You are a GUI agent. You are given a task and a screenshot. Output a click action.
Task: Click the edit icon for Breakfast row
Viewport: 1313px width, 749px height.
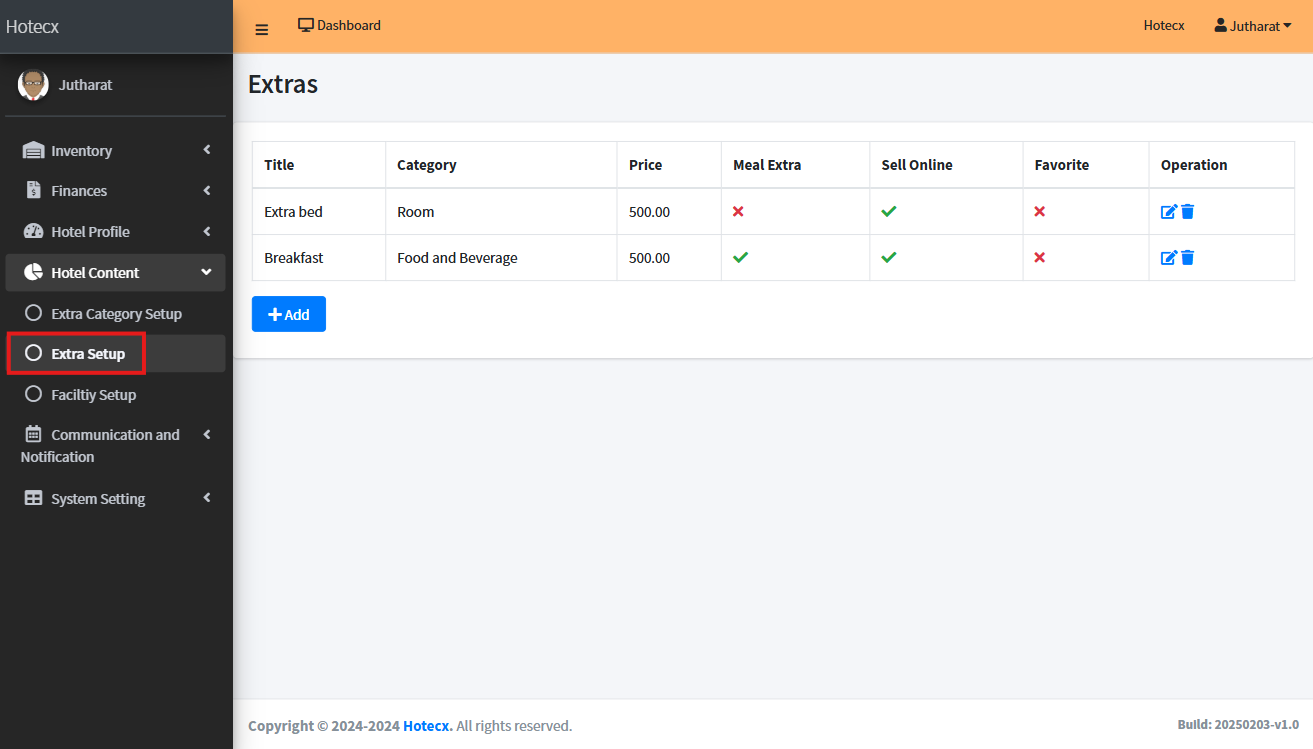1168,258
